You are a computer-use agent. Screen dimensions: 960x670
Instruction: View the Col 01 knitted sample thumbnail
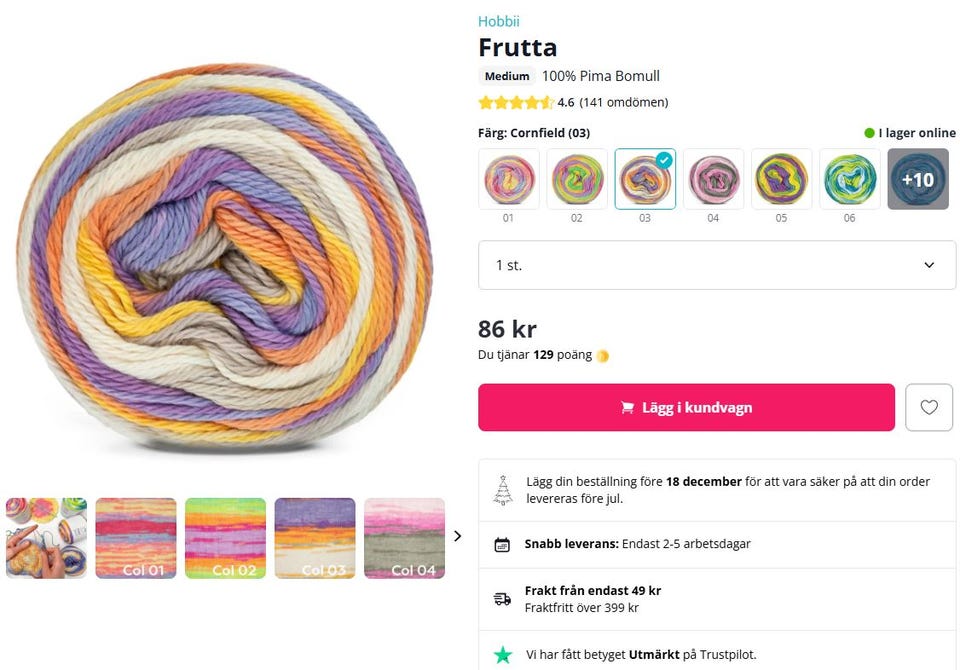(x=136, y=538)
